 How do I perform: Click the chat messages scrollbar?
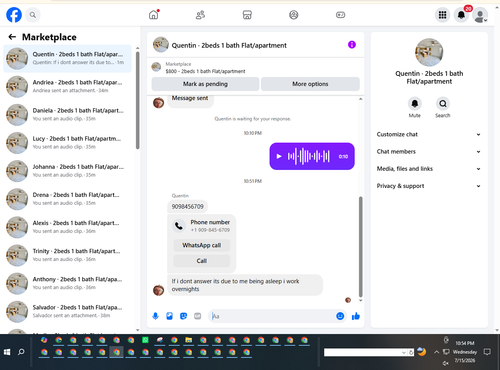[x=360, y=247]
